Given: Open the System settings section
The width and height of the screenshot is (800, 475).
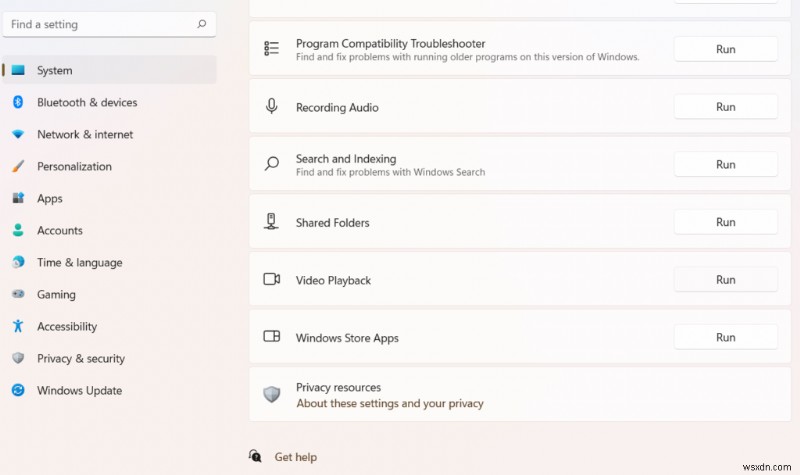Looking at the screenshot, I should [55, 70].
